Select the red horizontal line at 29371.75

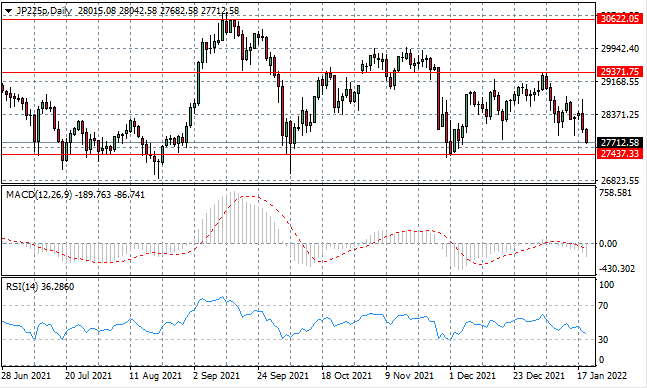pyautogui.click(x=298, y=73)
